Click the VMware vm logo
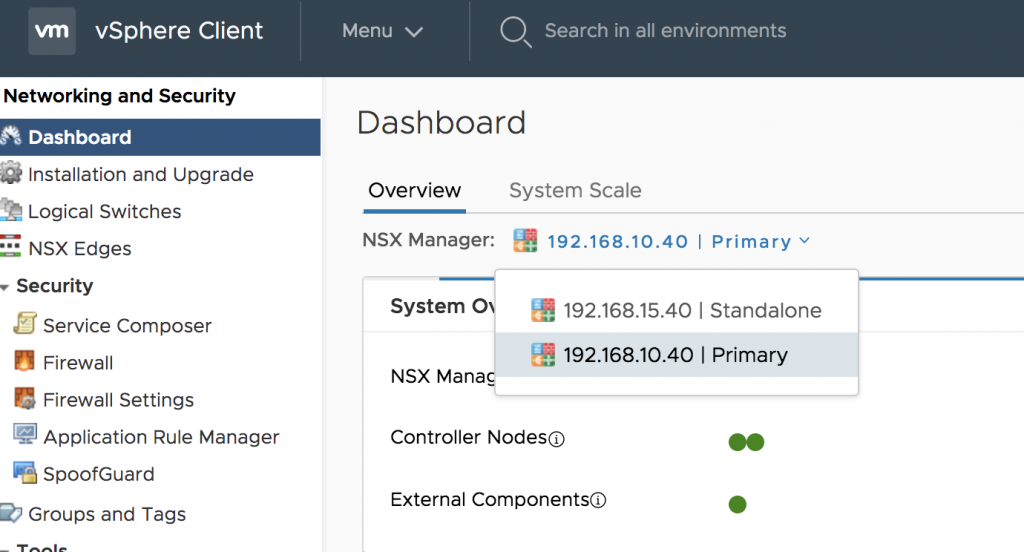Viewport: 1024px width, 552px height. pos(52,31)
